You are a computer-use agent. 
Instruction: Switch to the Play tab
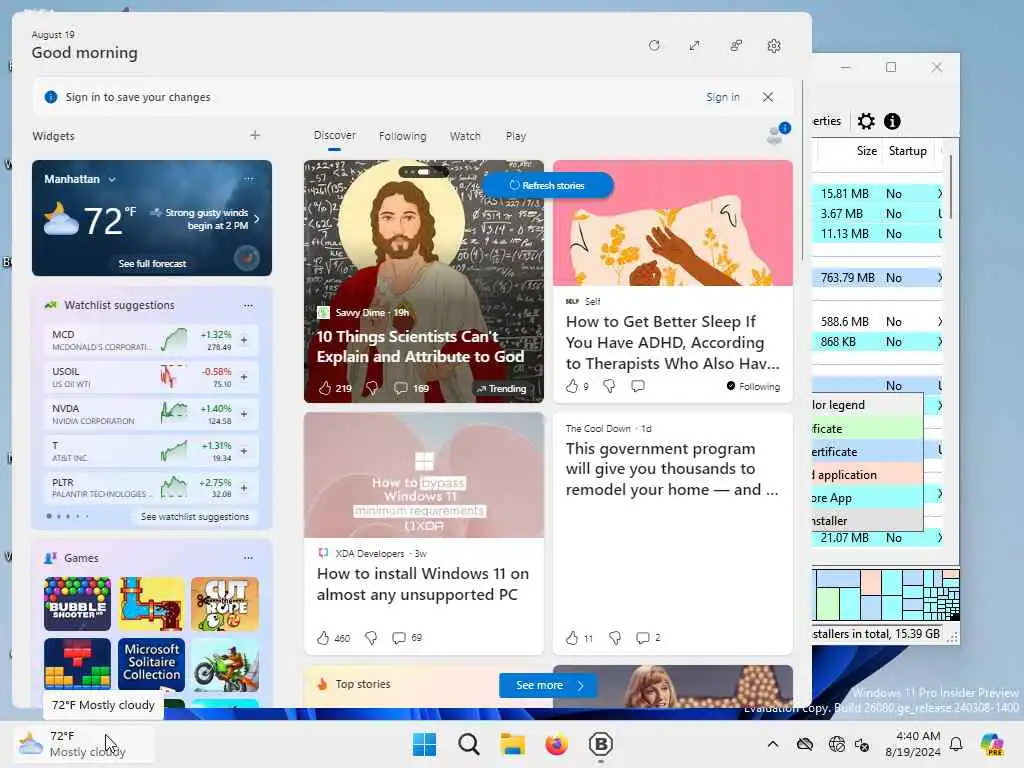point(515,136)
